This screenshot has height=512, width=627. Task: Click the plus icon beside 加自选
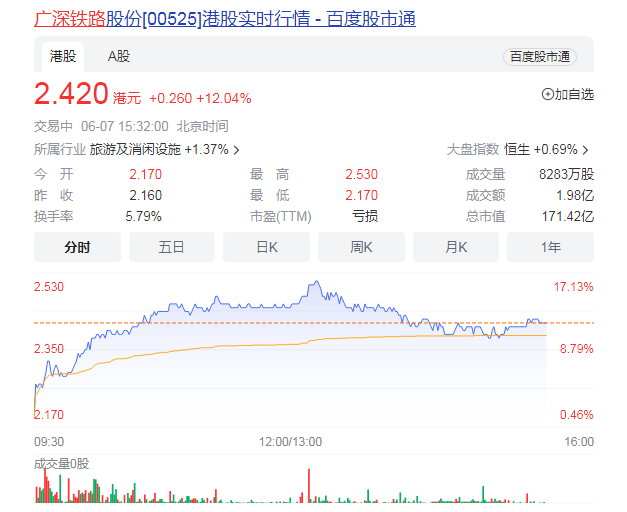tap(547, 94)
